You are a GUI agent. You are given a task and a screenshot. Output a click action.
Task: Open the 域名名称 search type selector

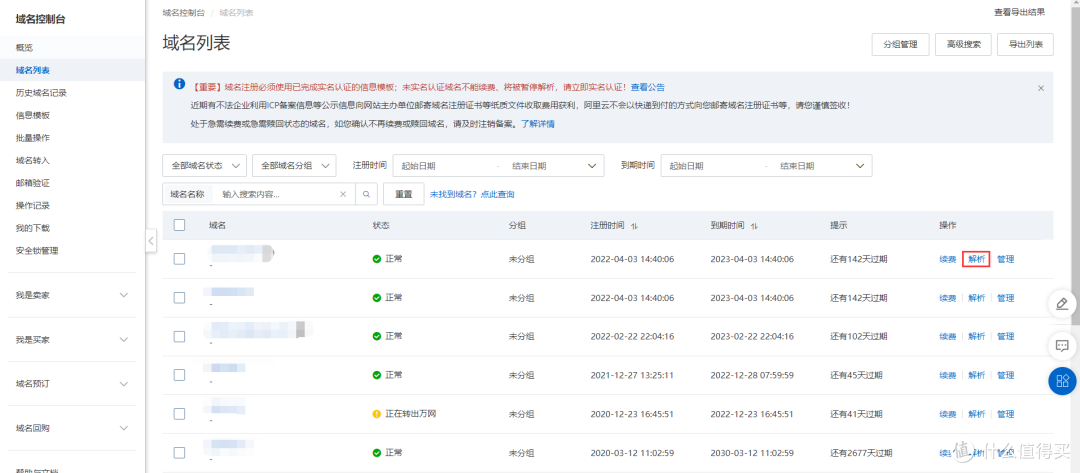[x=187, y=194]
